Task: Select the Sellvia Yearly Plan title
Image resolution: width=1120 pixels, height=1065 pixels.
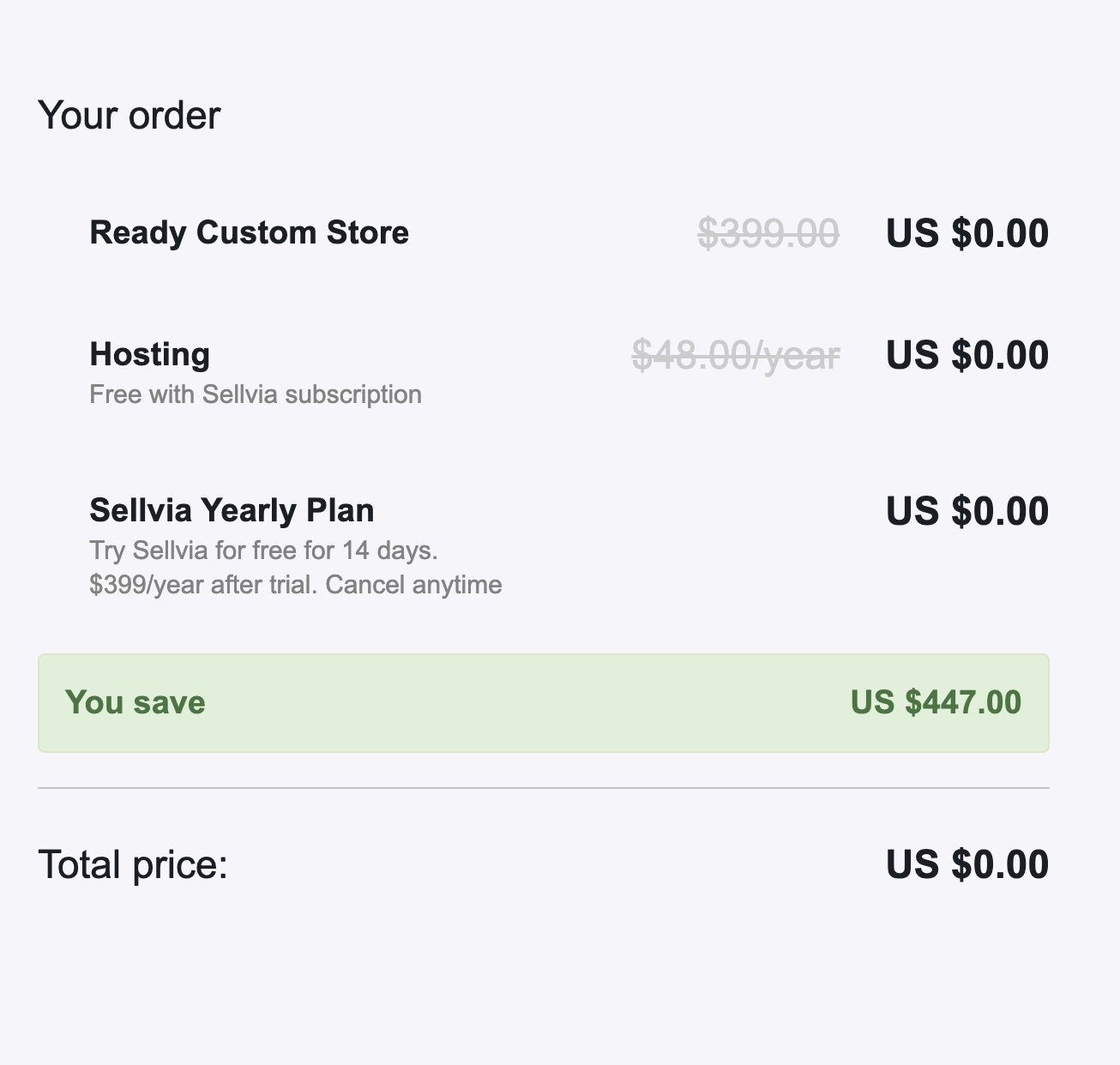Action: click(x=232, y=510)
